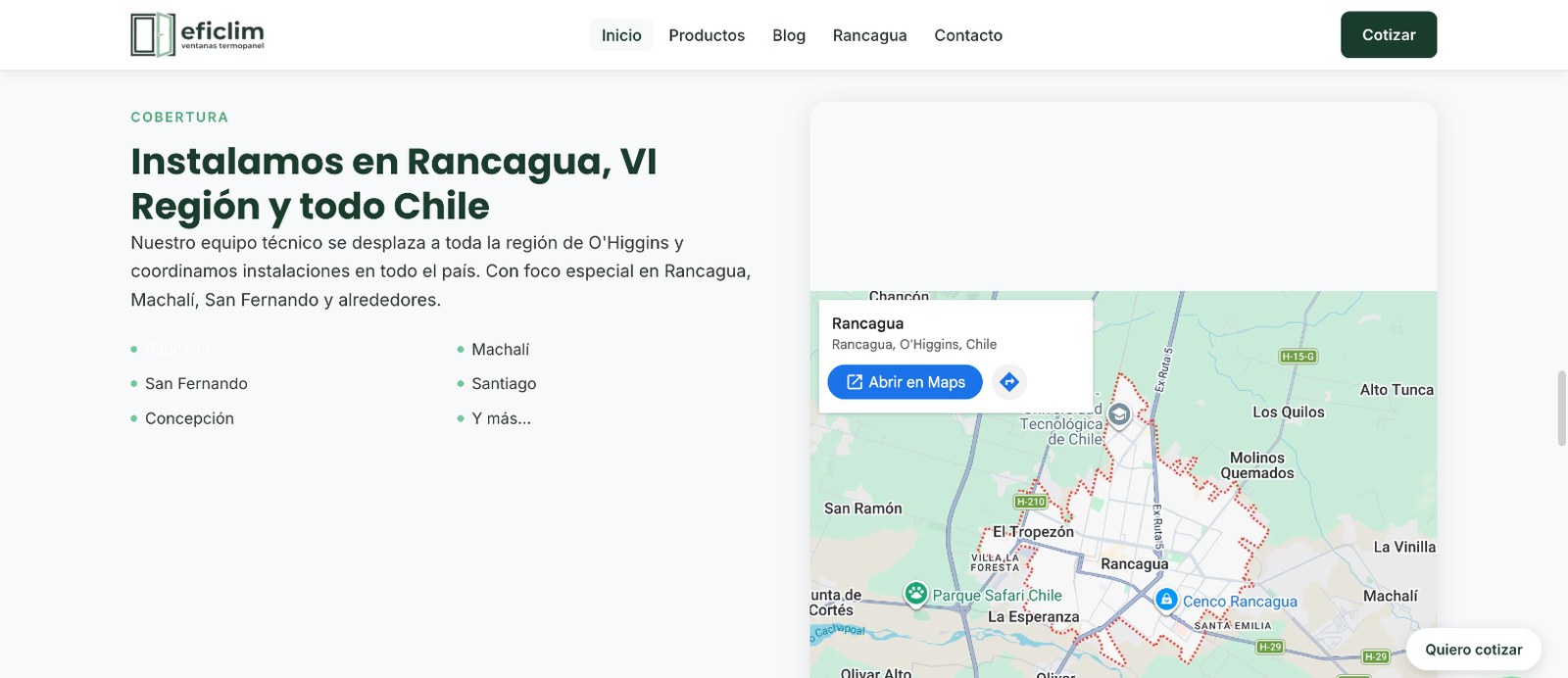This screenshot has width=1568, height=678.
Task: Click the Quiero cotizar floating button
Action: tap(1474, 650)
